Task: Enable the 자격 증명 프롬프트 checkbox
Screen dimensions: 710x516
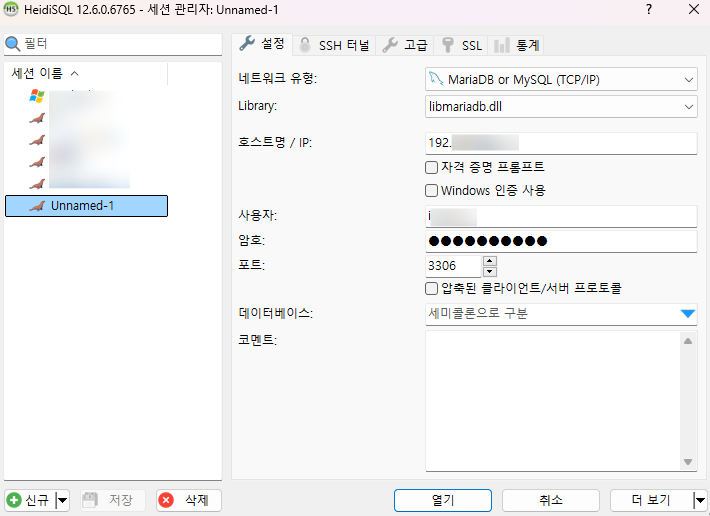Action: 432,167
